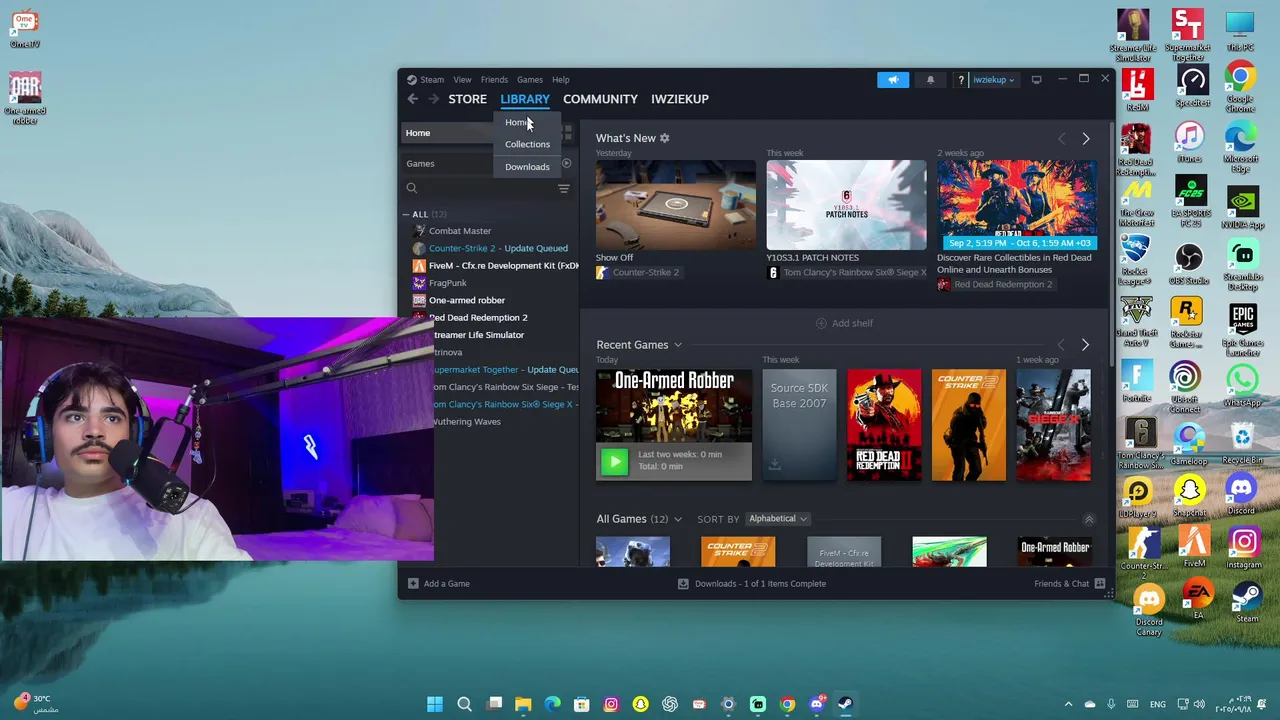Show next What's New items arrow
The image size is (1280, 720).
pos(1086,139)
